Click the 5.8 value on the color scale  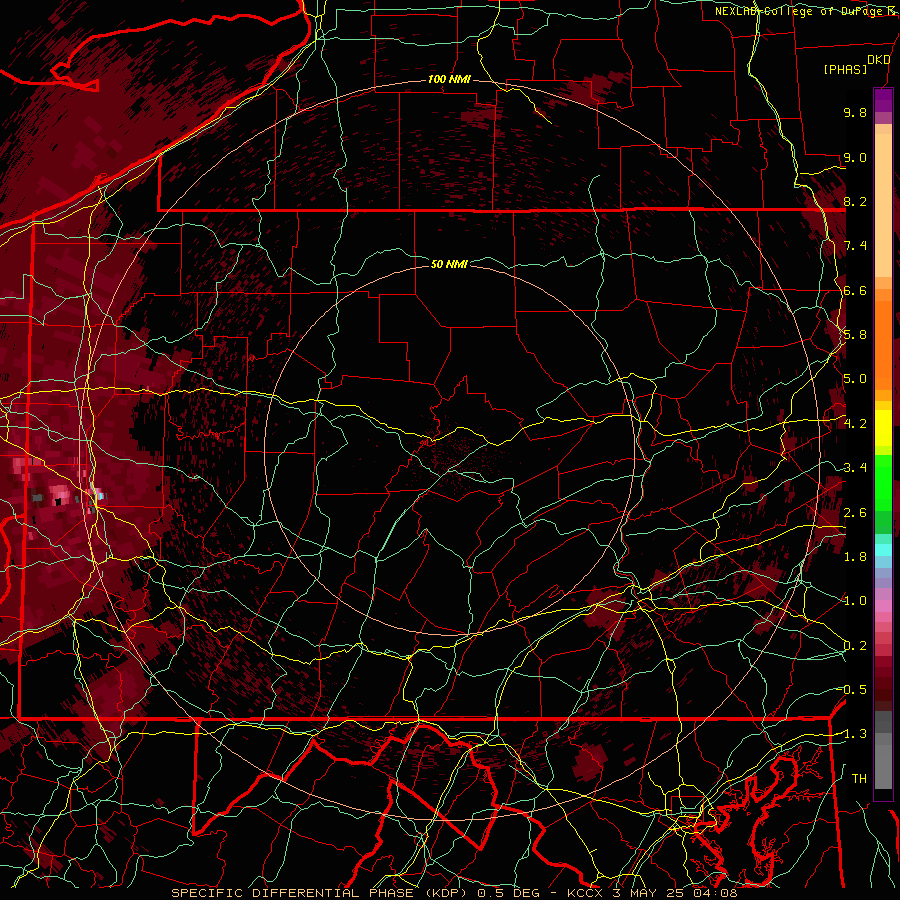tap(855, 335)
